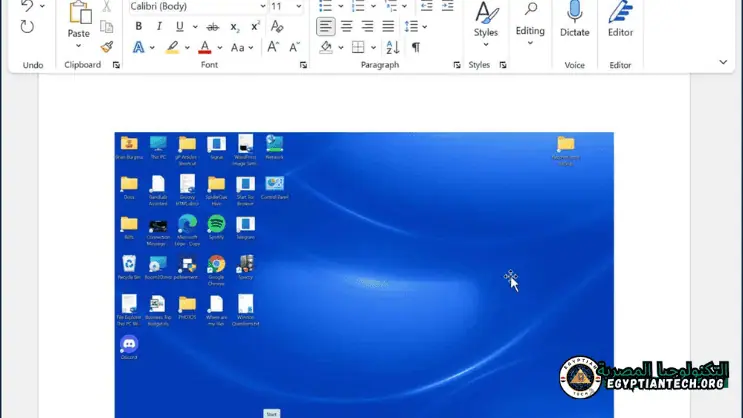Click the Decrease Indent icon
Image resolution: width=743 pixels, height=418 pixels.
[426, 6]
